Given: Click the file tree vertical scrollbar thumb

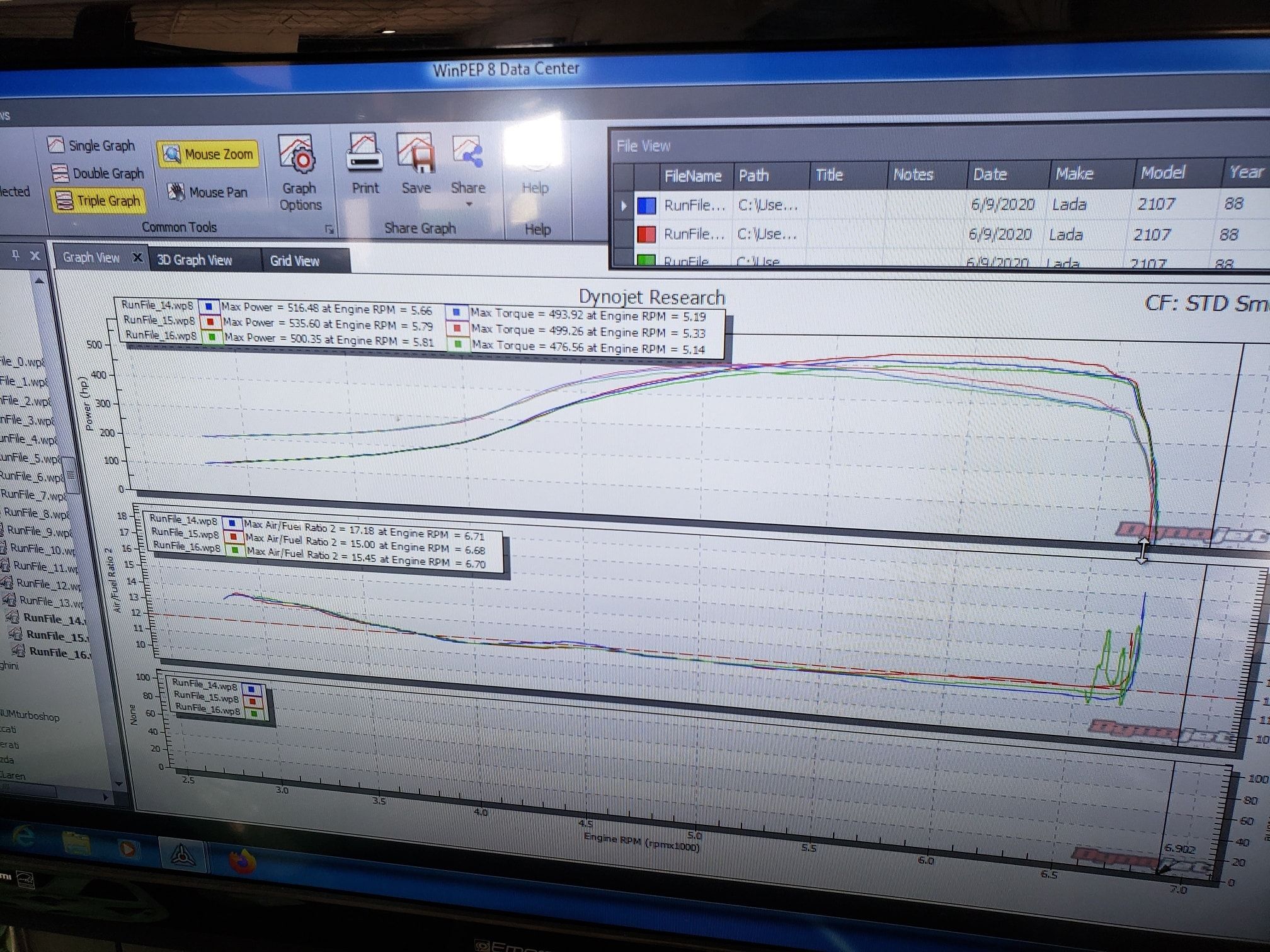Looking at the screenshot, I should click(71, 475).
